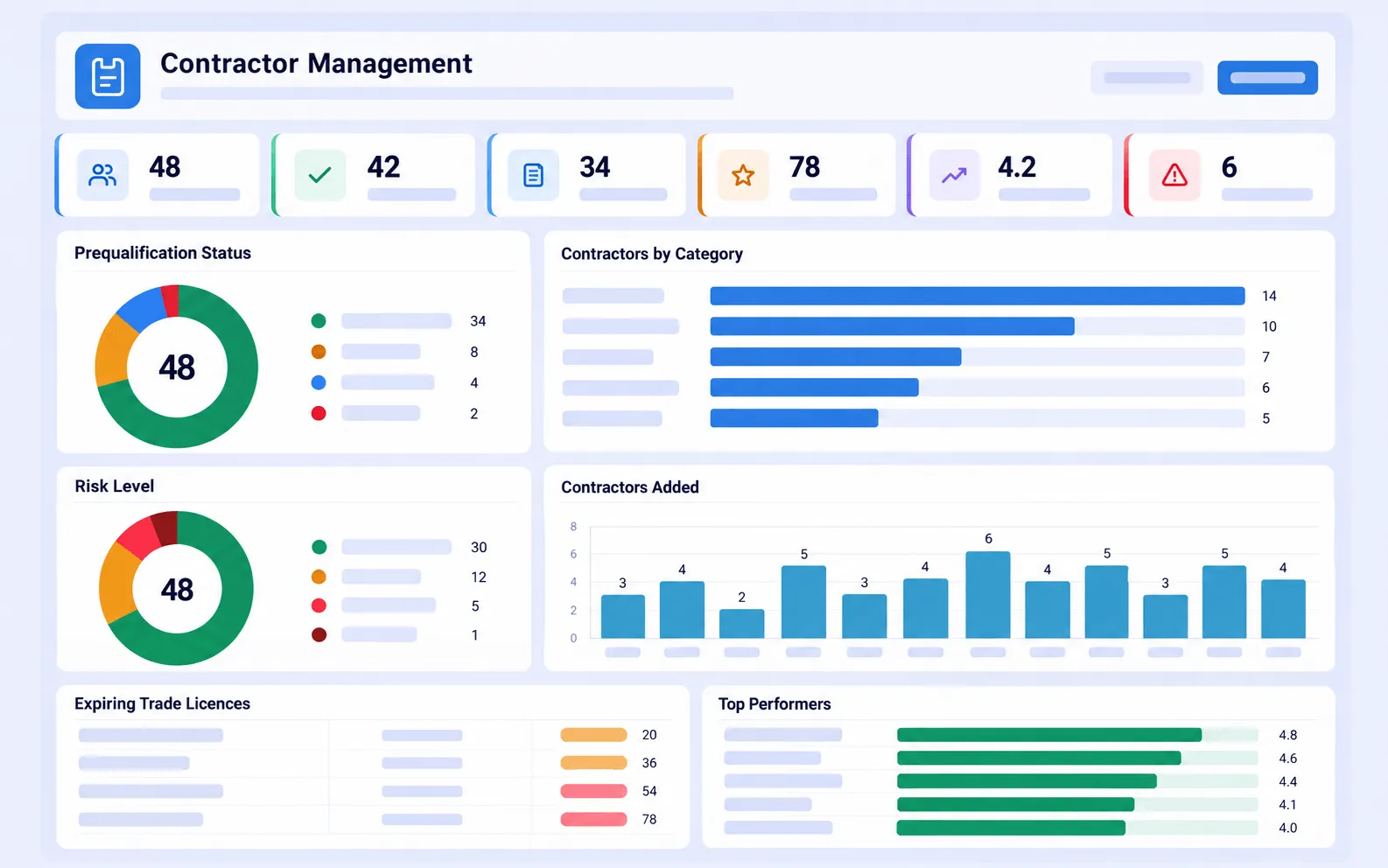Click the clipboard logo icon beside Contractor Management
Image resolution: width=1388 pixels, height=868 pixels.
(108, 76)
